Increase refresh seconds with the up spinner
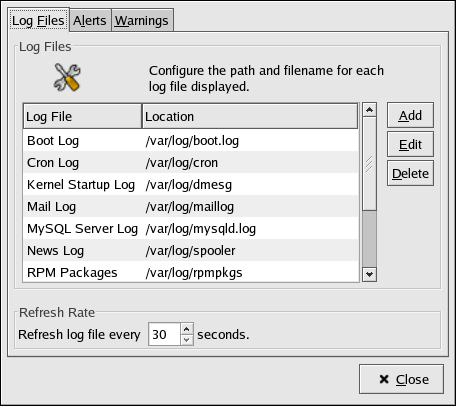Viewport: 456px width, 406px height. coord(187,329)
